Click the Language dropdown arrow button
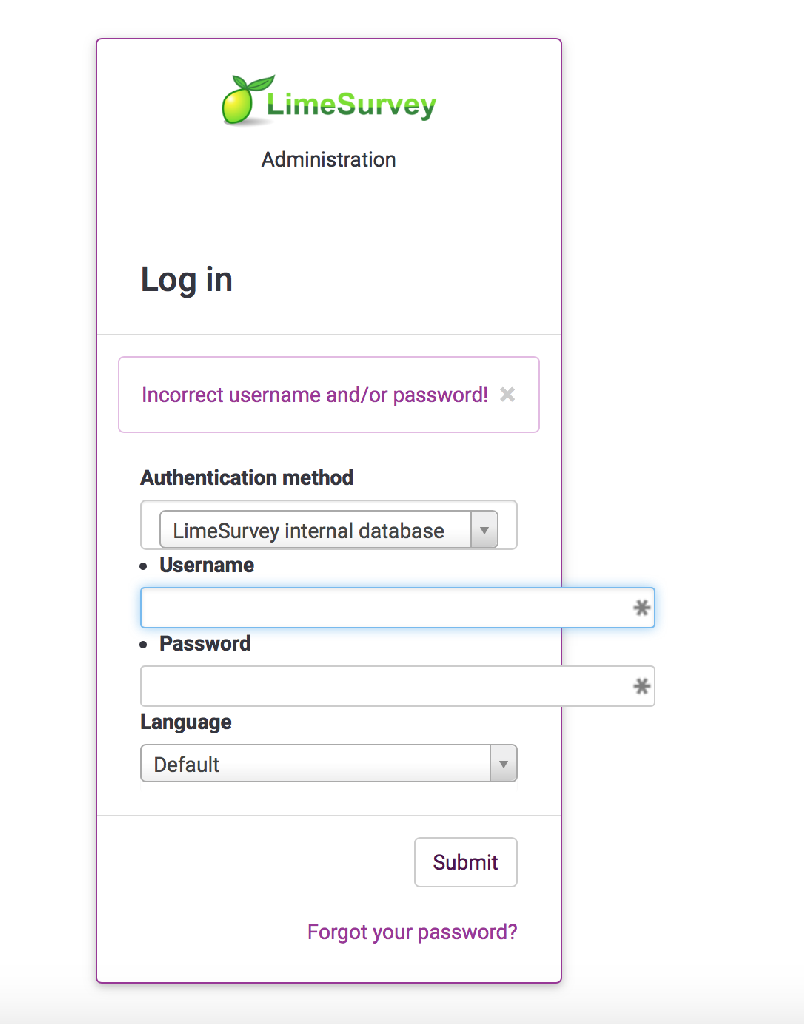804x1024 pixels. pos(504,764)
